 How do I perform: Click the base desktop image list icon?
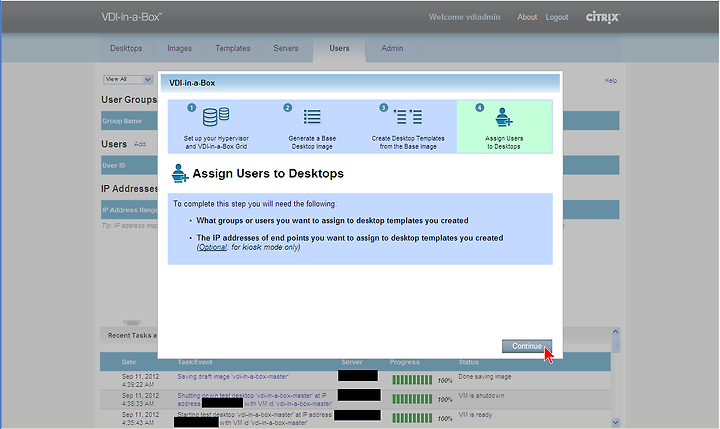tap(312, 117)
